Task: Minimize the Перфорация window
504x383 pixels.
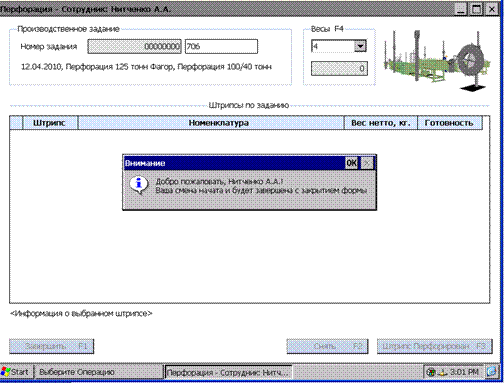Action: (x=461, y=9)
